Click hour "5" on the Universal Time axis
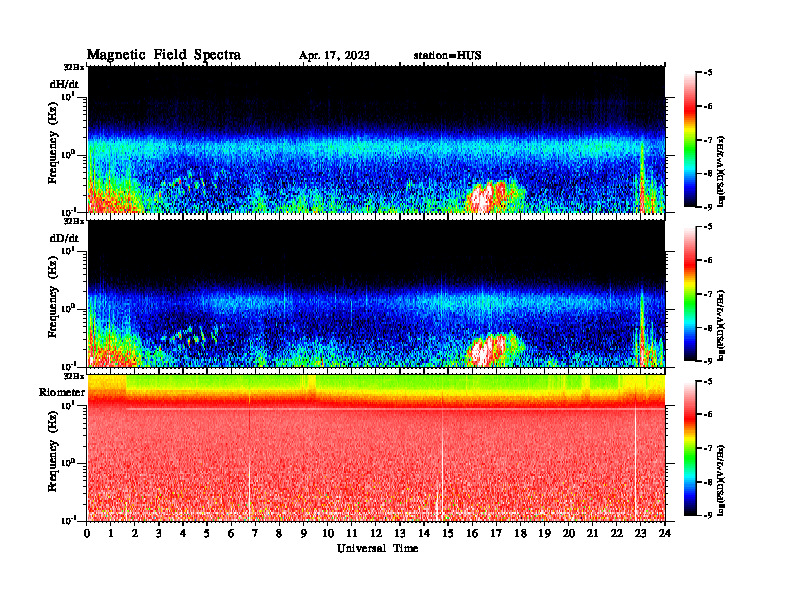The height and width of the screenshot is (612, 792). 207,534
